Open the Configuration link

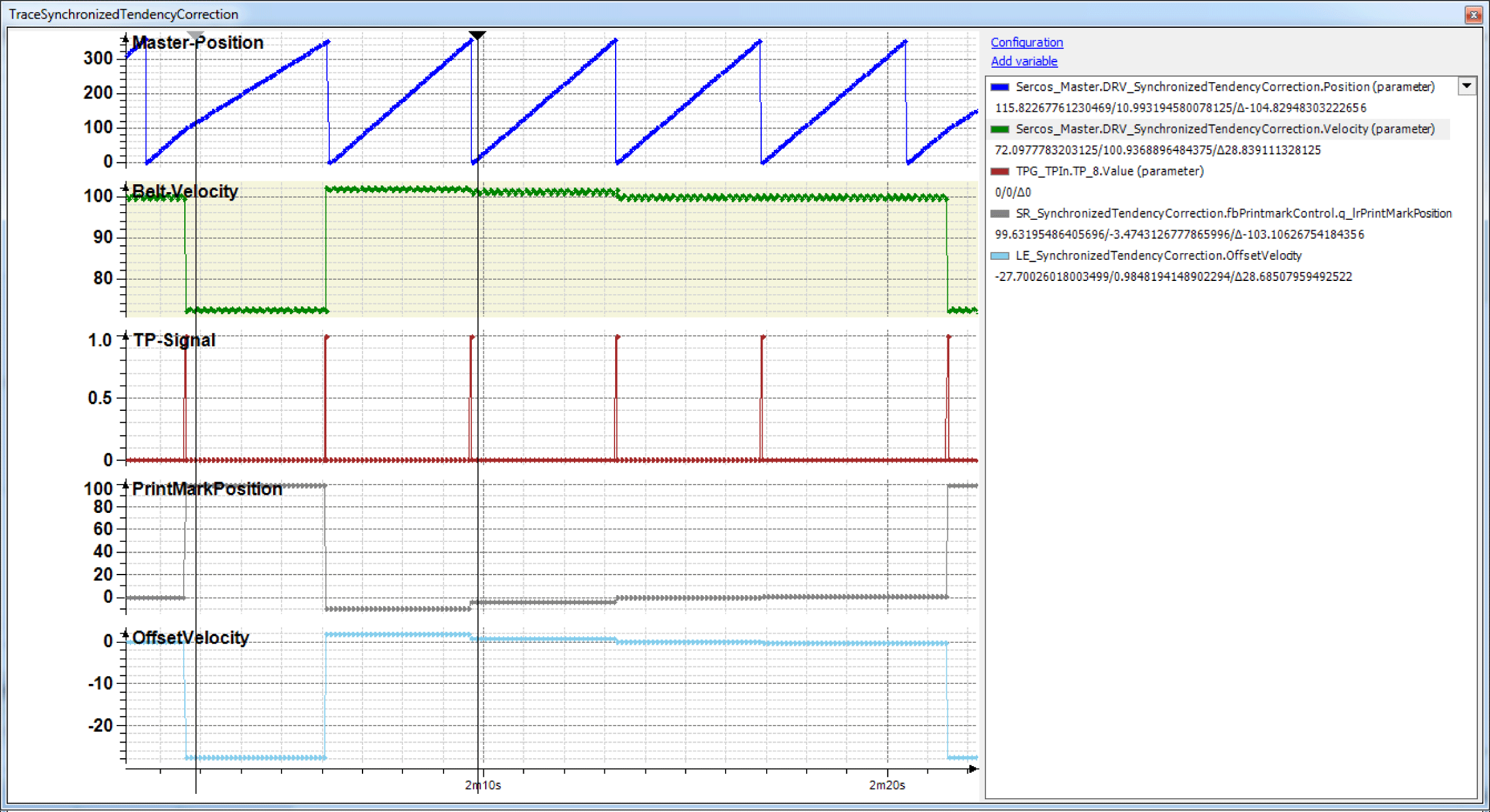coord(1027,42)
